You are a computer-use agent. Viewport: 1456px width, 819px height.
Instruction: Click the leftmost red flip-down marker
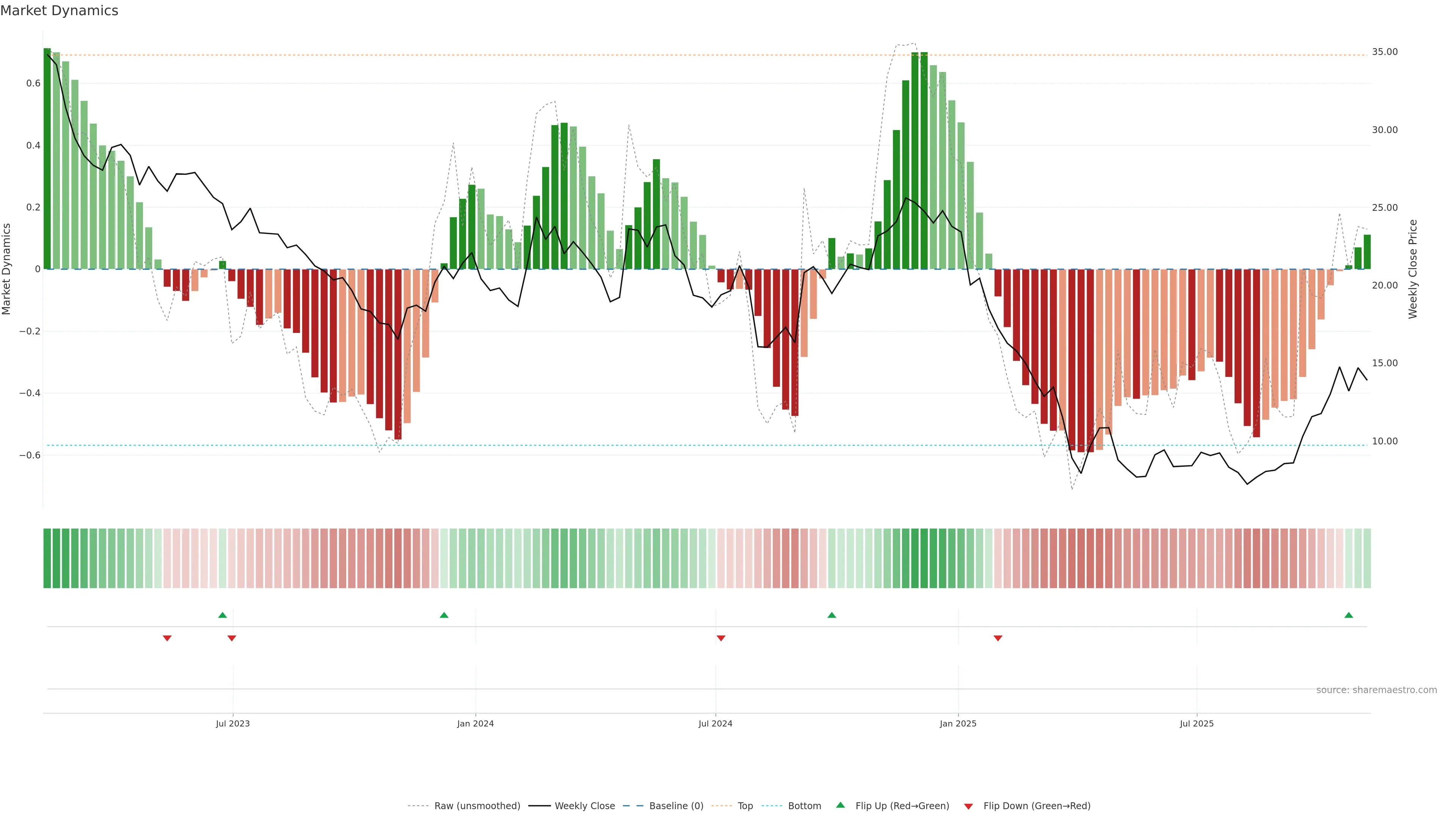167,638
